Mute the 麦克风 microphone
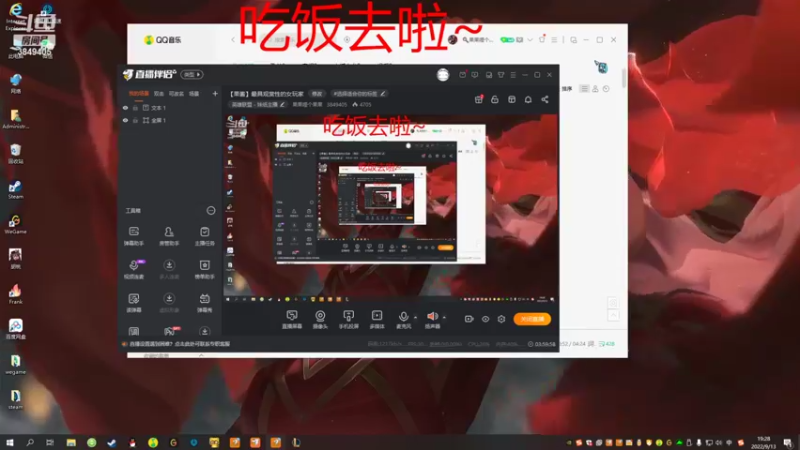Image resolution: width=800 pixels, height=450 pixels. click(403, 319)
